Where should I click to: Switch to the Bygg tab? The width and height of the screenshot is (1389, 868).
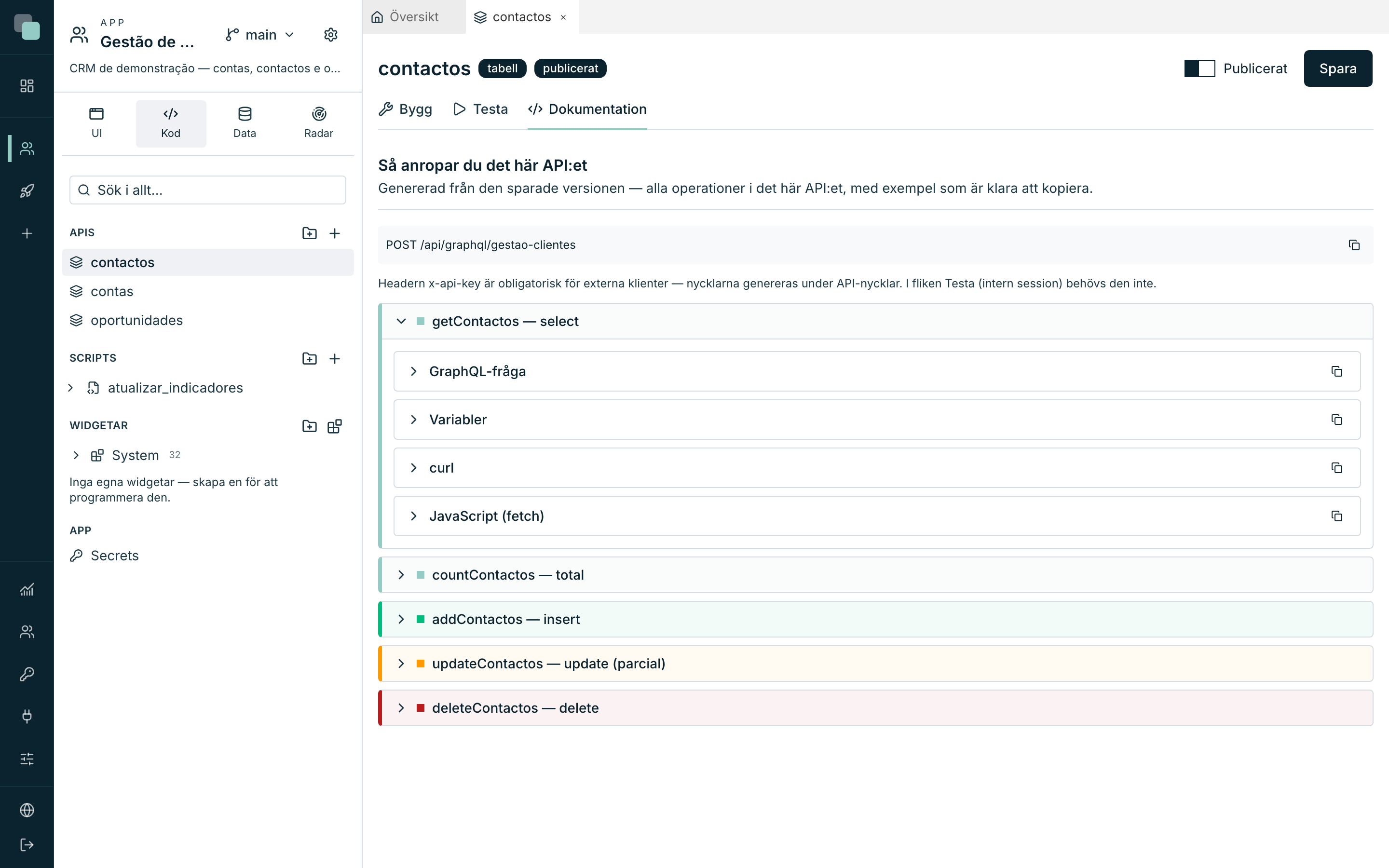405,109
